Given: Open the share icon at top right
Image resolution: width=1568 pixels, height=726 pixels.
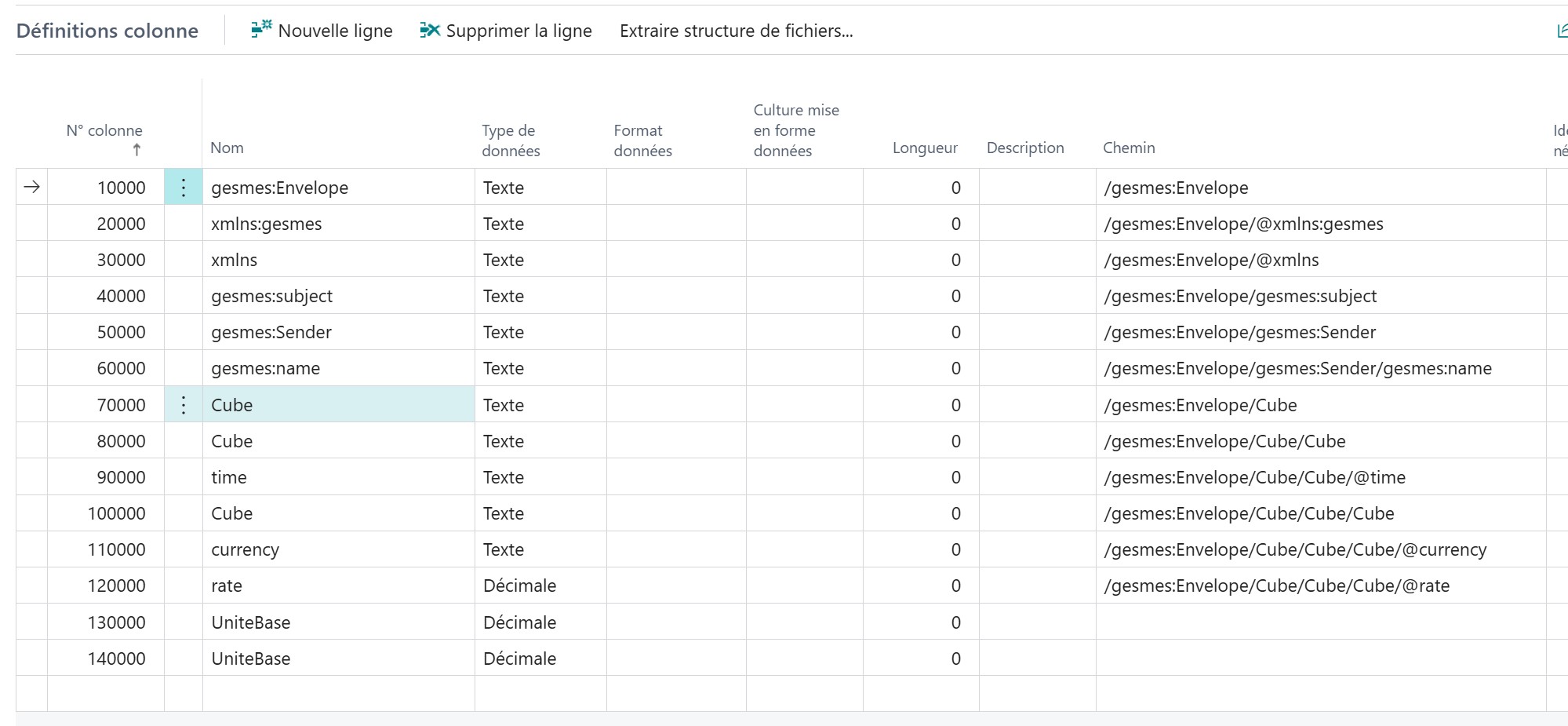Looking at the screenshot, I should (1561, 31).
